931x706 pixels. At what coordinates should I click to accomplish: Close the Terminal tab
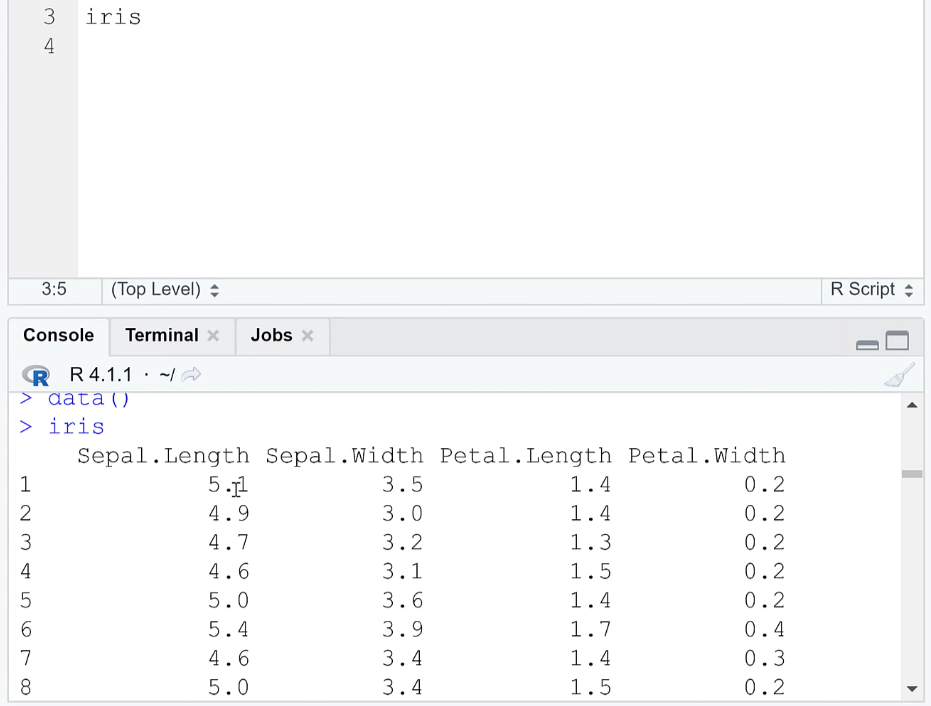(213, 335)
